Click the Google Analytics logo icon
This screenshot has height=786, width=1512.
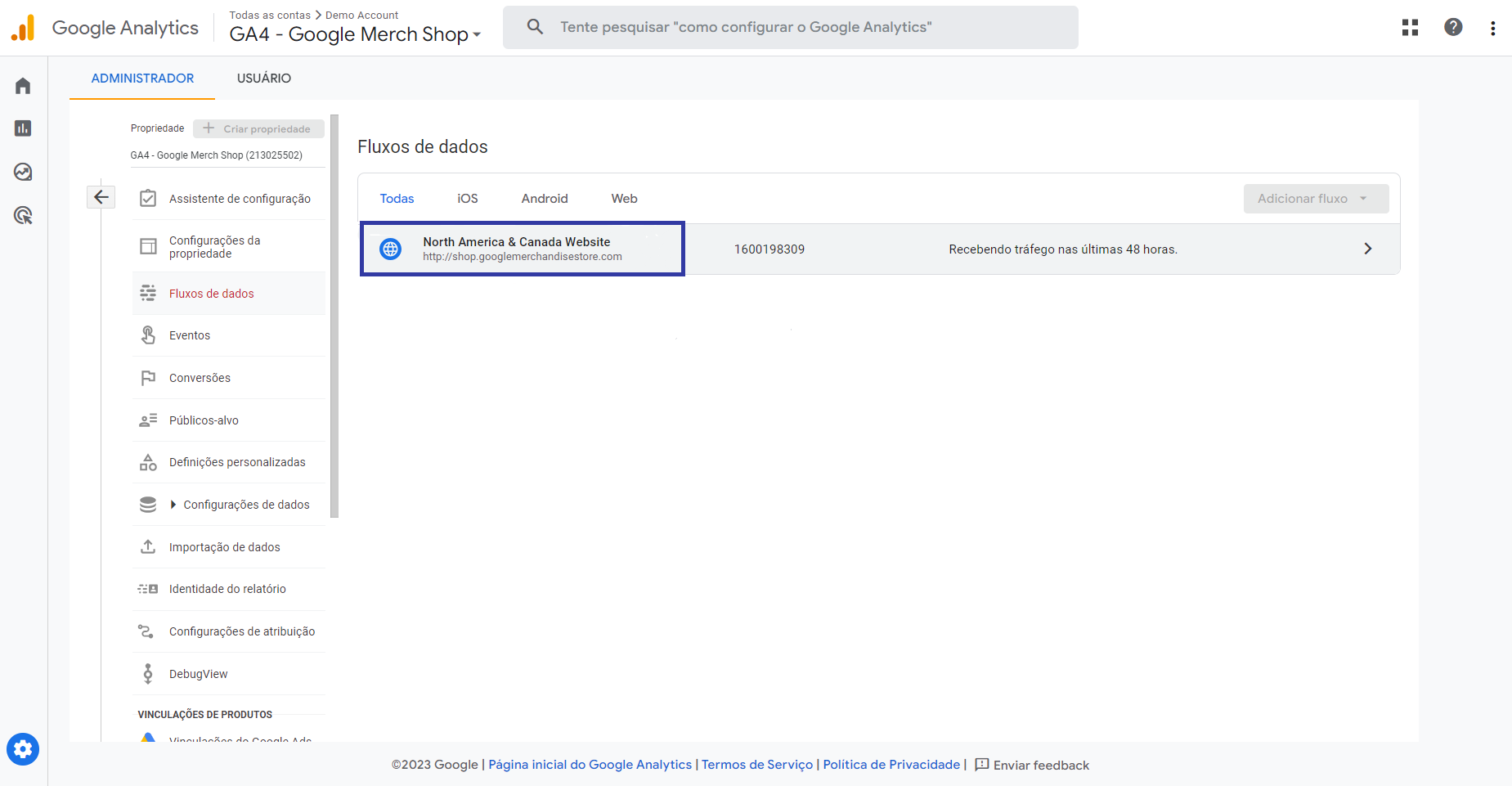[x=23, y=28]
